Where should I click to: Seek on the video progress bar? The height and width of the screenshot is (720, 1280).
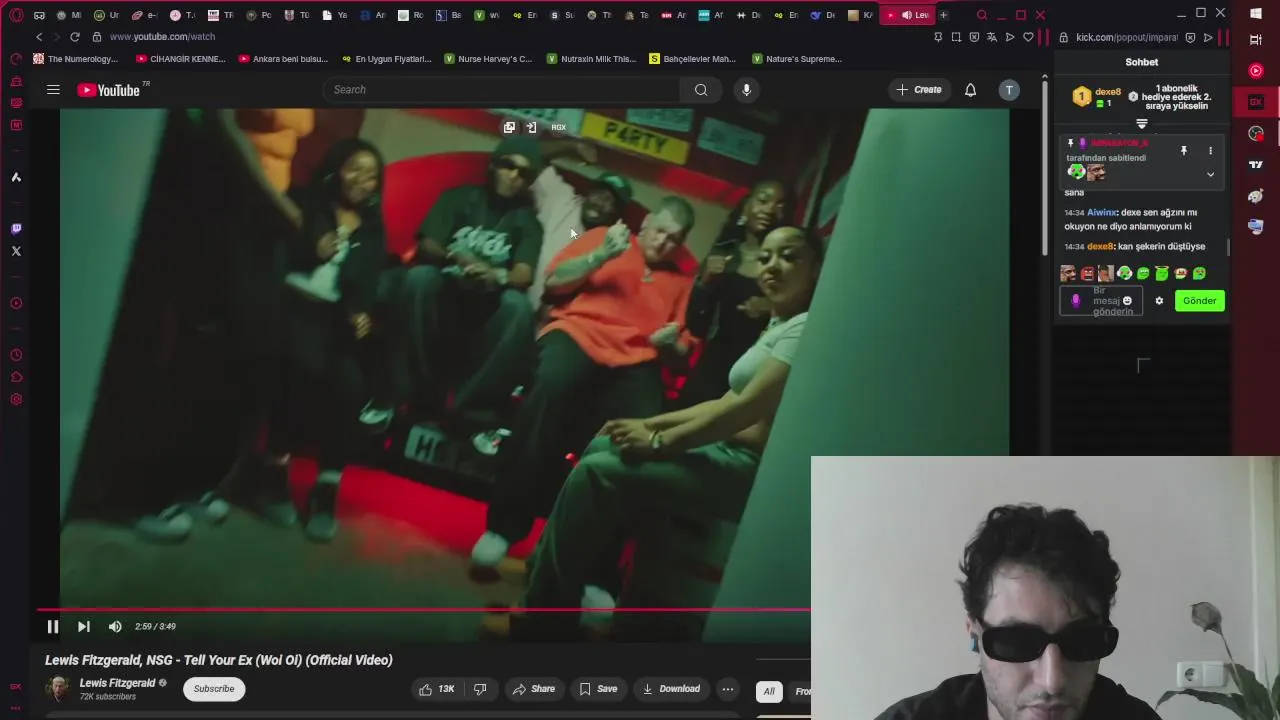click(x=424, y=609)
